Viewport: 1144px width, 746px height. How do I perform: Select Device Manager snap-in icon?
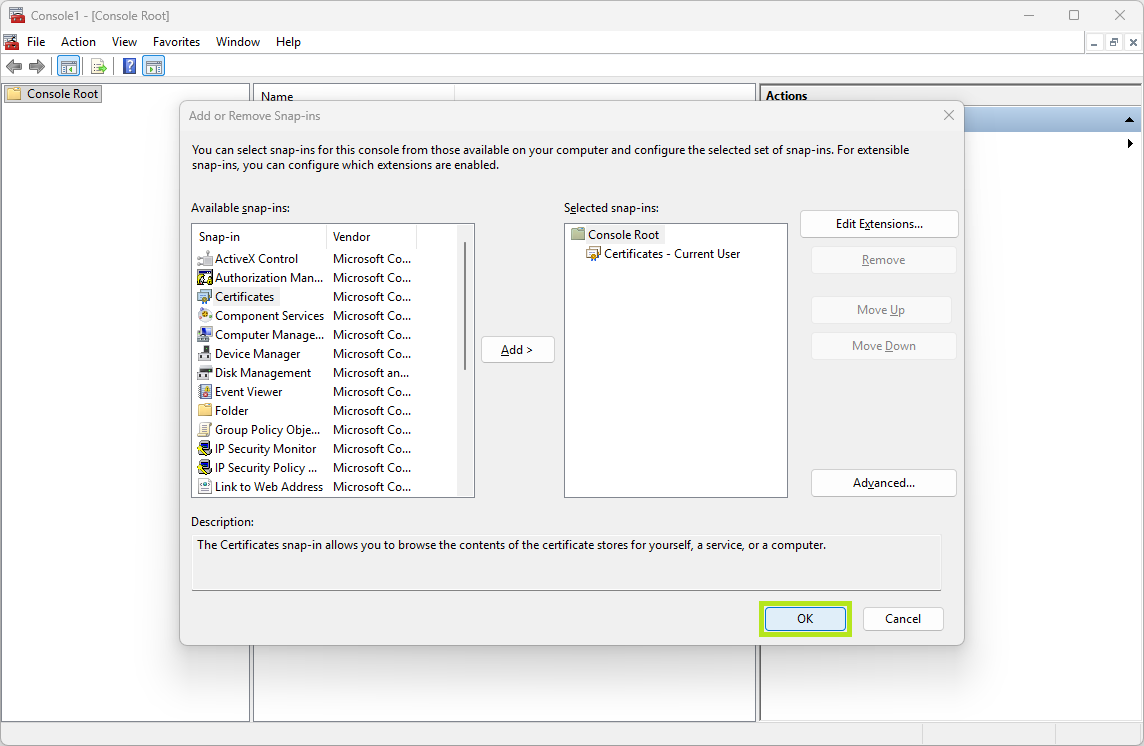pyautogui.click(x=205, y=353)
